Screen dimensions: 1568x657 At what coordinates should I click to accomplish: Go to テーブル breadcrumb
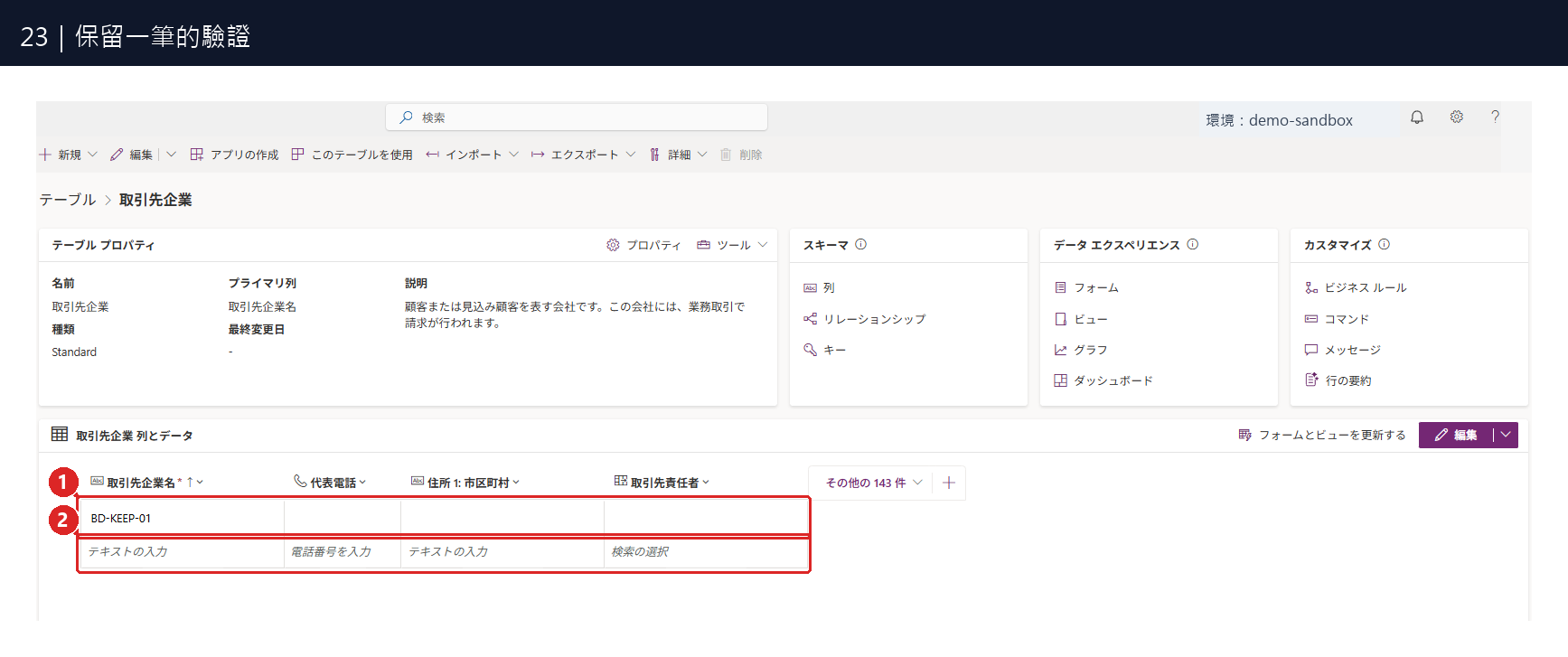(68, 200)
